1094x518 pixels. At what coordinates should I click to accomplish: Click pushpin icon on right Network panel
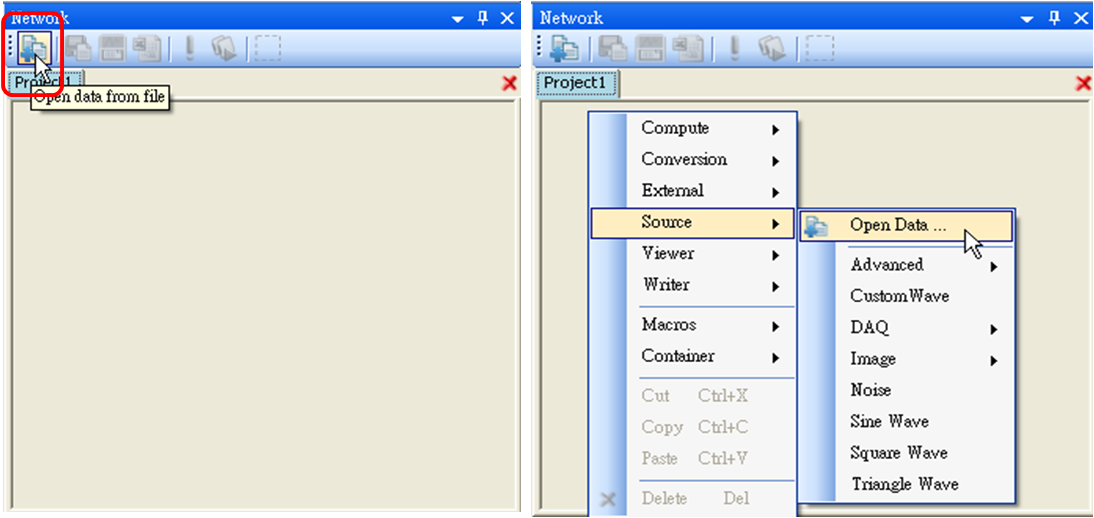click(x=1055, y=18)
